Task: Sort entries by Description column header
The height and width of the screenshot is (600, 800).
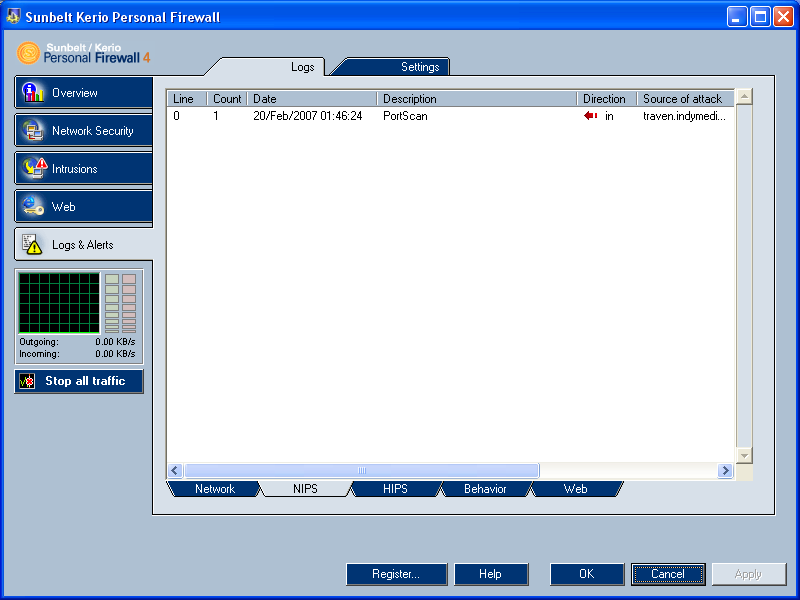Action: pos(476,99)
